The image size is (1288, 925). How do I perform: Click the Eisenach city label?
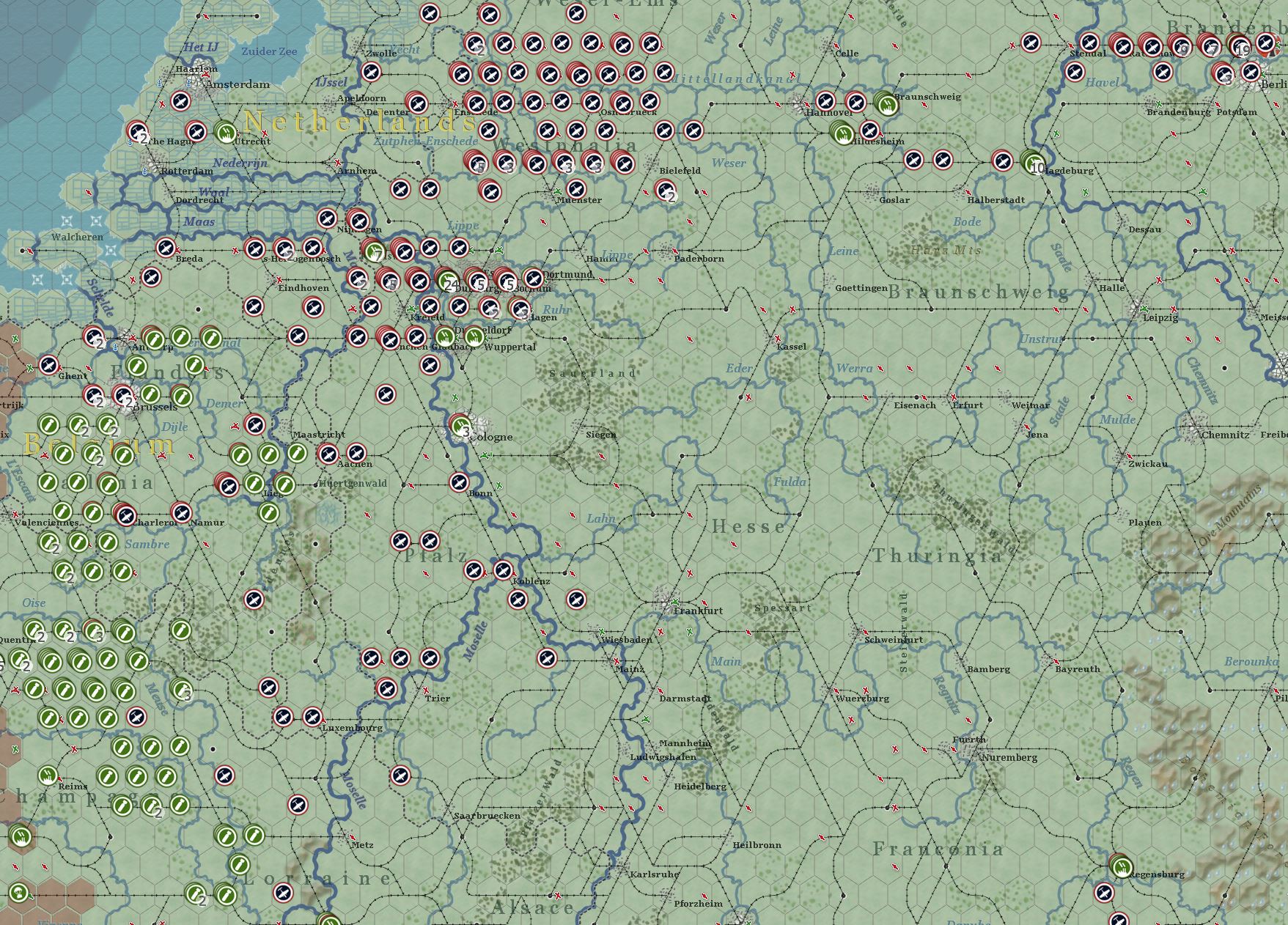pyautogui.click(x=915, y=405)
